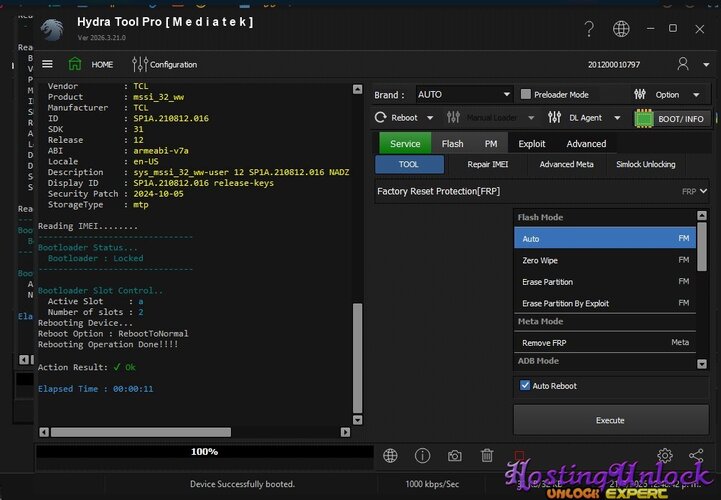This screenshot has height=500, width=721.
Task: Open settings with the bottom gear icon
Action: click(x=664, y=456)
